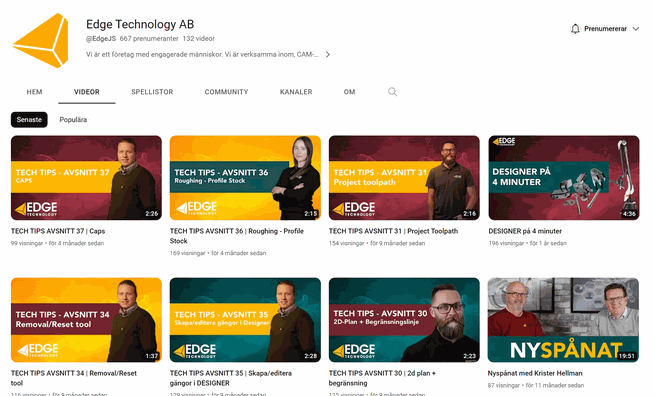Open the Avsnitt 30 2D-Plan thumbnail
The height and width of the screenshot is (396, 655).
[x=404, y=320]
